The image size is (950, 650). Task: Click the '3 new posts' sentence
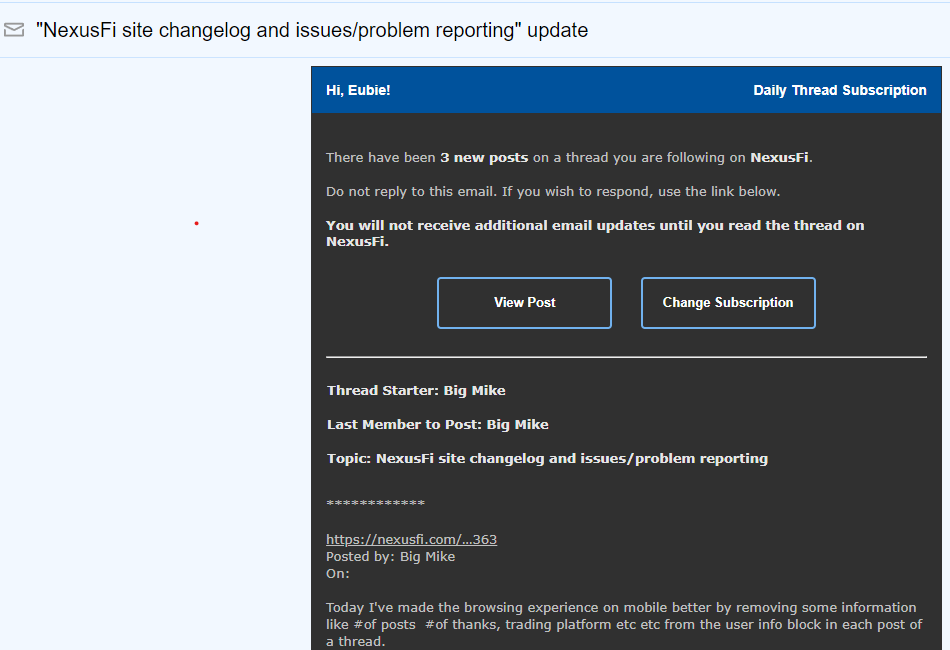tap(569, 158)
